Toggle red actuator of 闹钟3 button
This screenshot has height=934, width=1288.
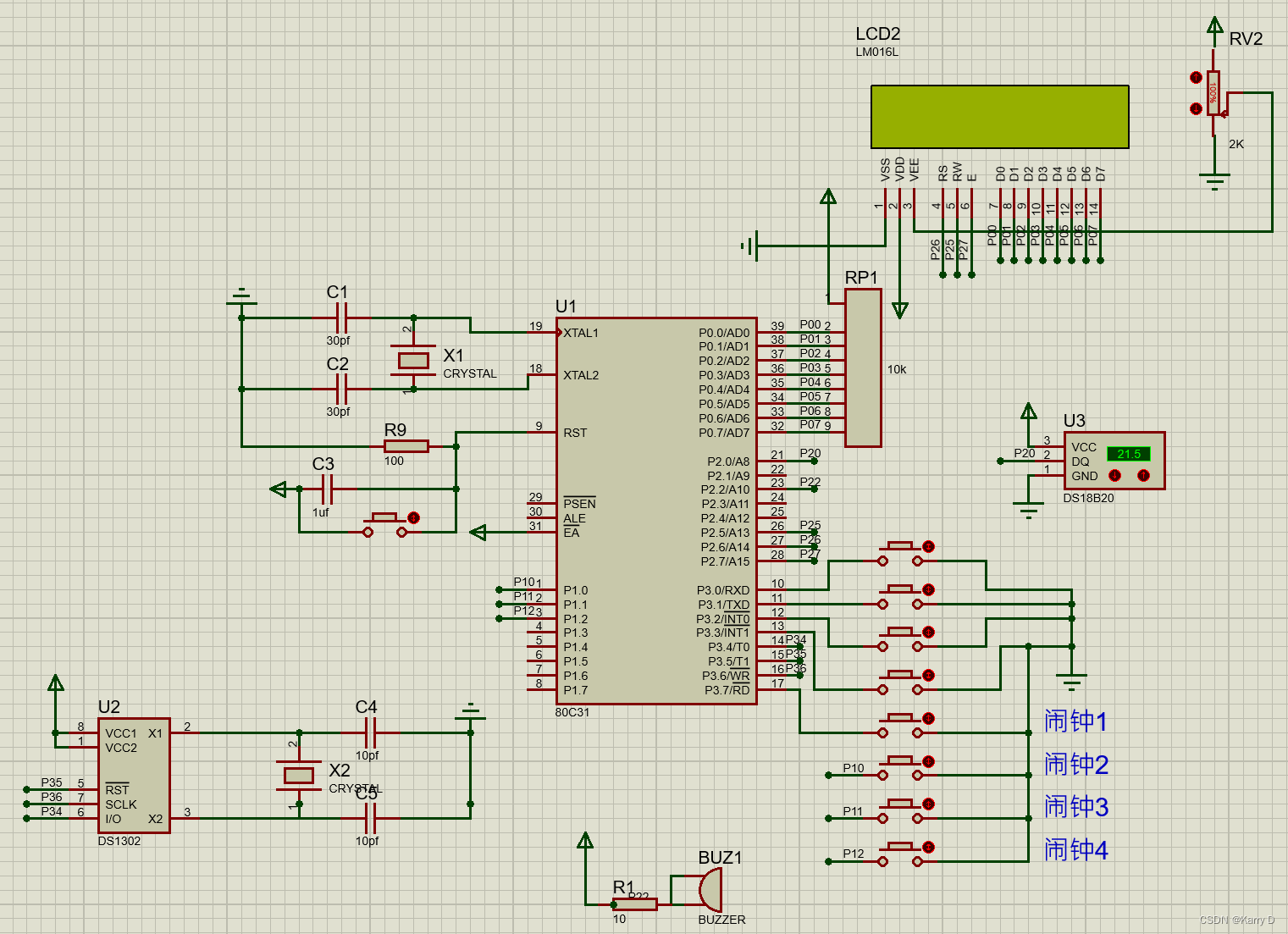tap(928, 804)
